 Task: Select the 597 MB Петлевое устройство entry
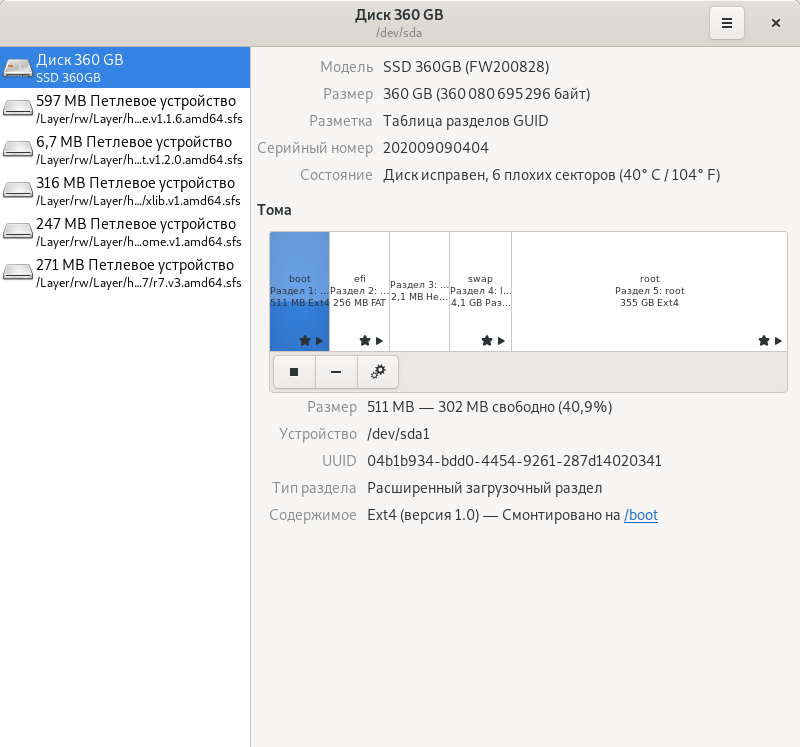[x=135, y=109]
